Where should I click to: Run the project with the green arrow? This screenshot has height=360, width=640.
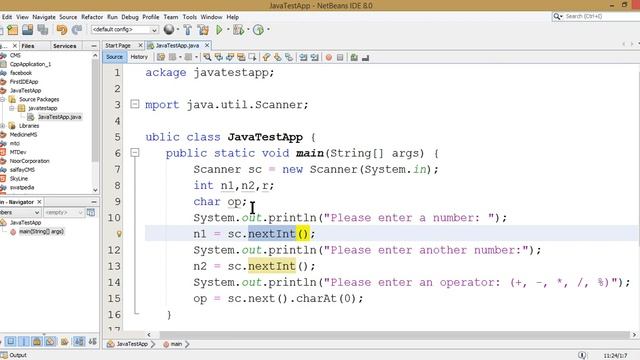tap(219, 30)
